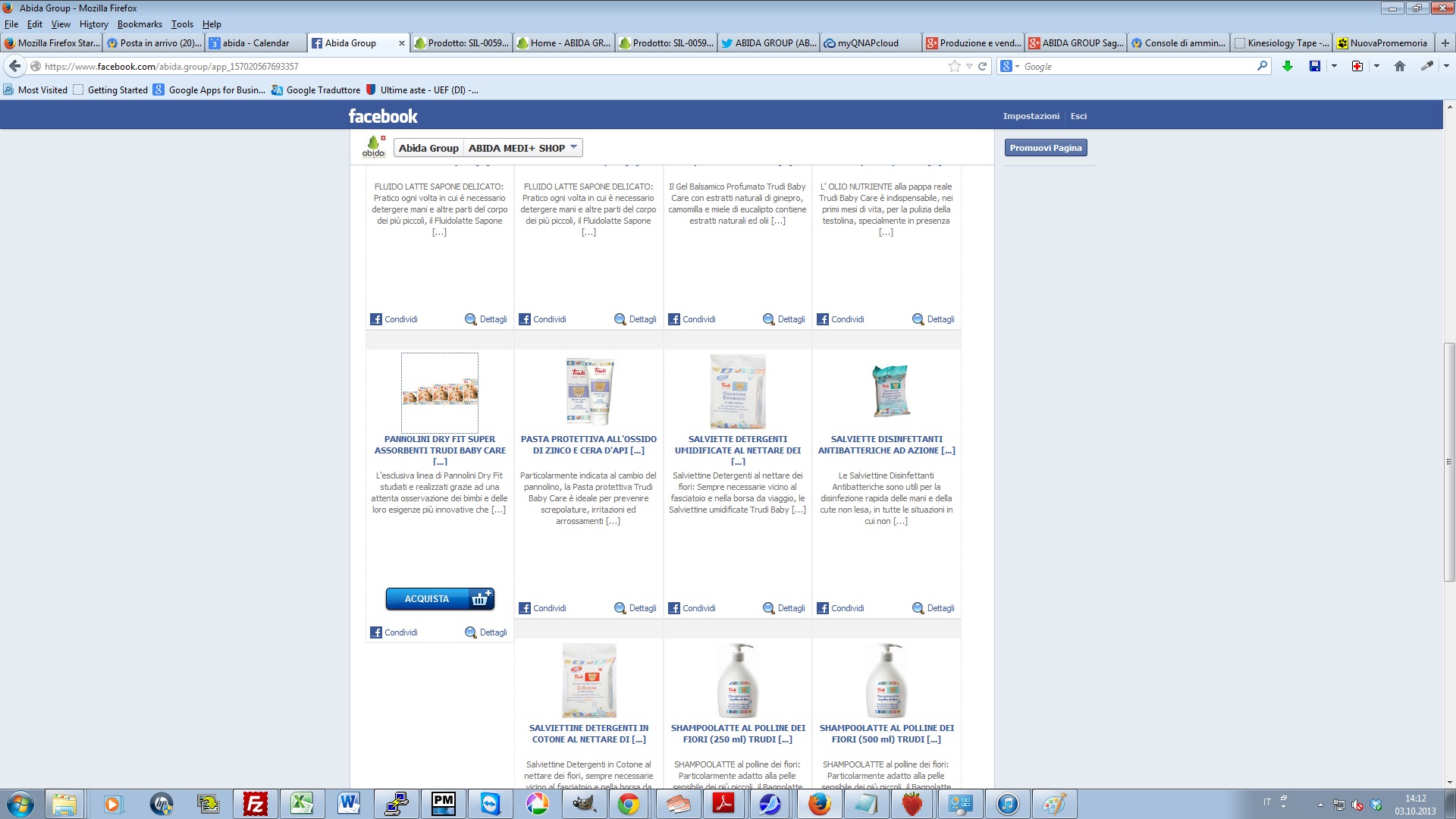Image resolution: width=1456 pixels, height=819 pixels.
Task: Open the Salviette Disinfettanti product image
Action: 891,391
